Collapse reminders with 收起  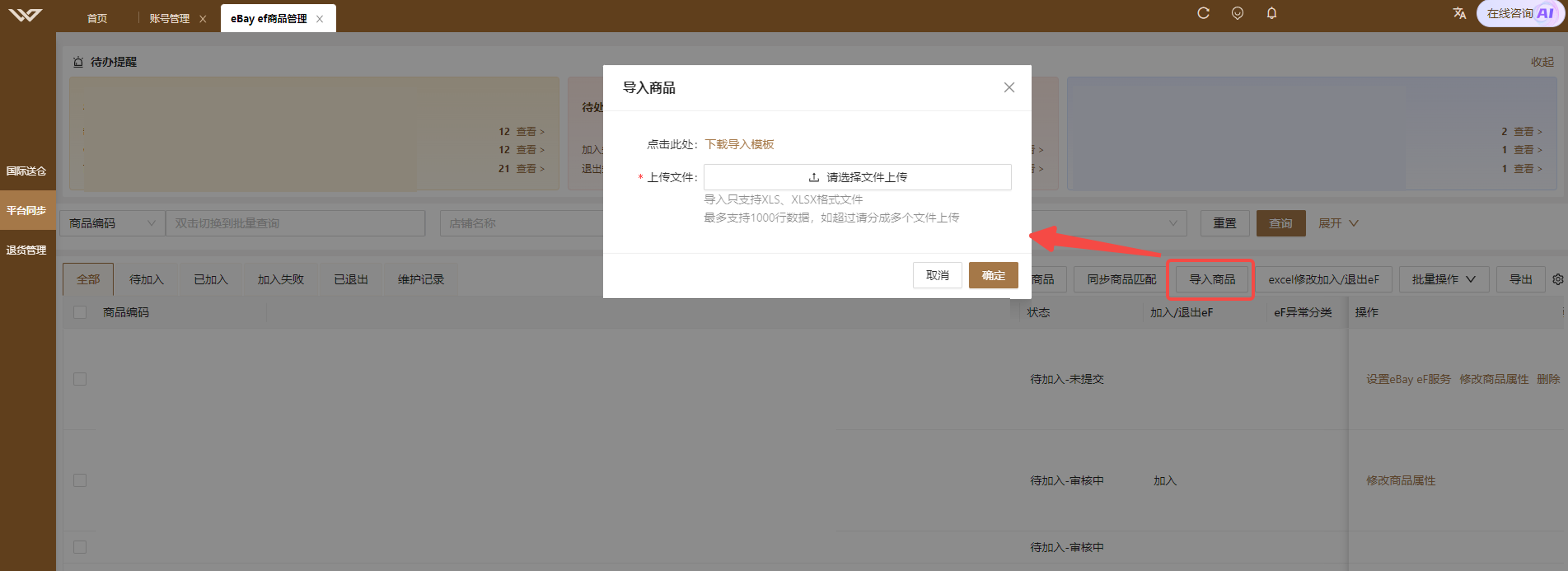(x=1542, y=62)
